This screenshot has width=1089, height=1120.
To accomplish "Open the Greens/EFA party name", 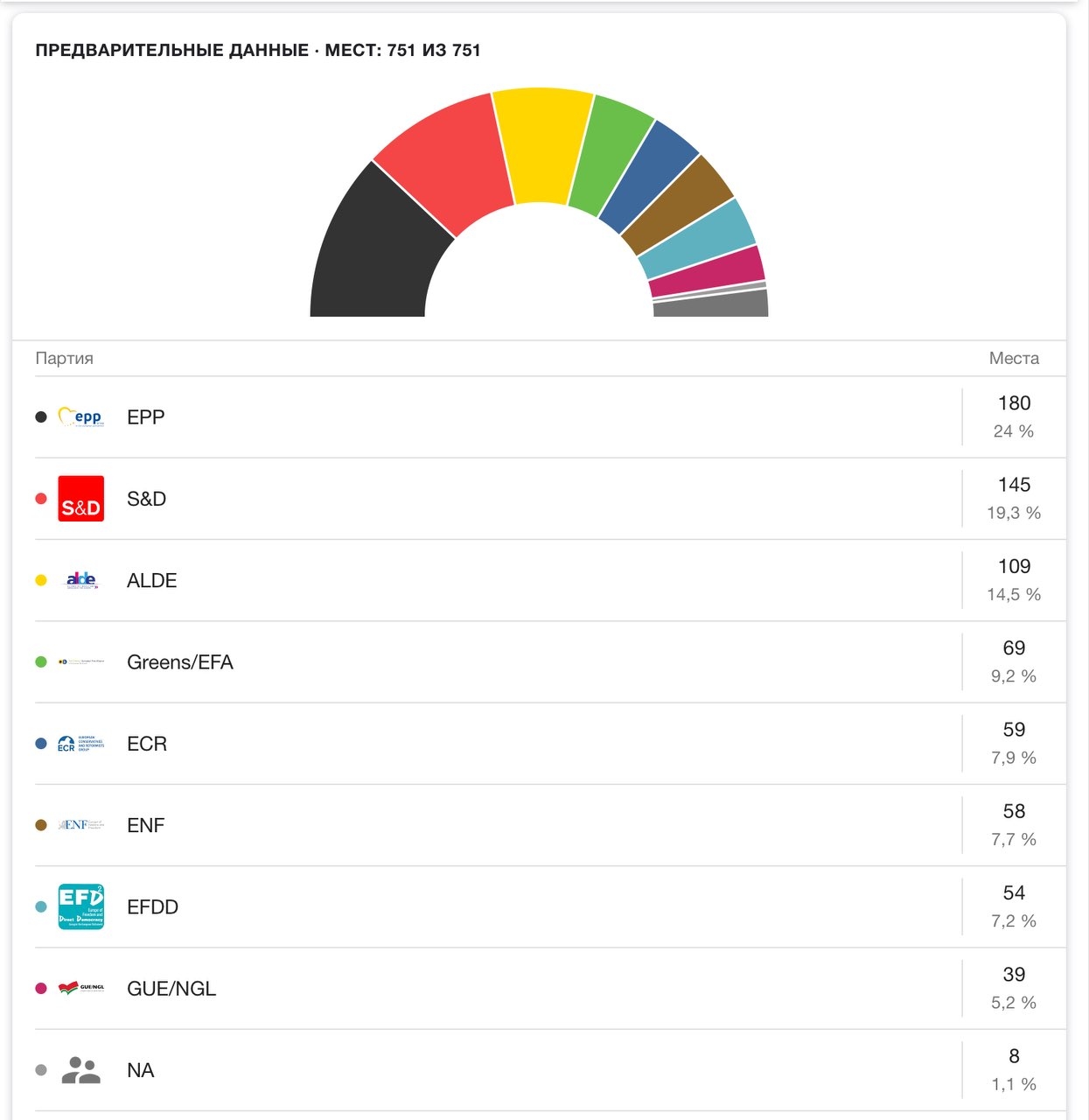I will tap(180, 662).
